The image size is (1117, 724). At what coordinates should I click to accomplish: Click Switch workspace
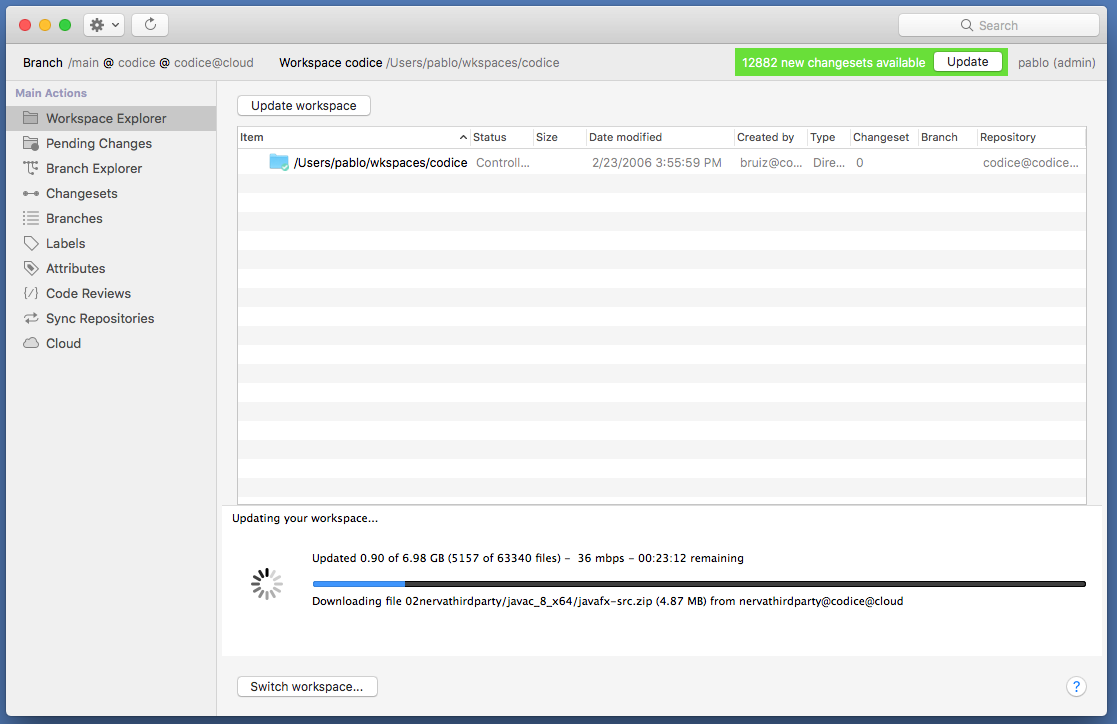click(x=306, y=686)
